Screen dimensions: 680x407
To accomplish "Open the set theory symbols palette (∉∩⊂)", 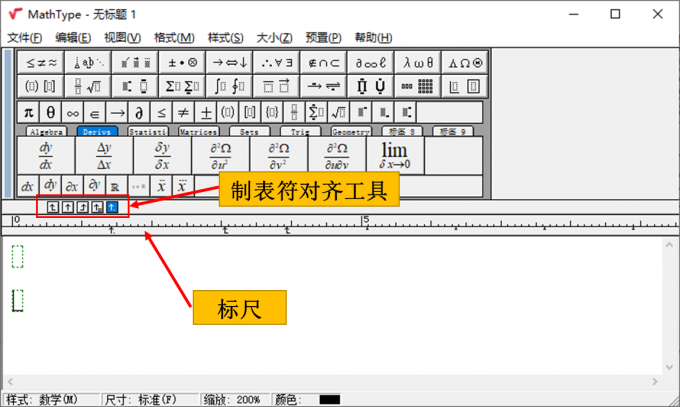I will pyautogui.click(x=324, y=62).
